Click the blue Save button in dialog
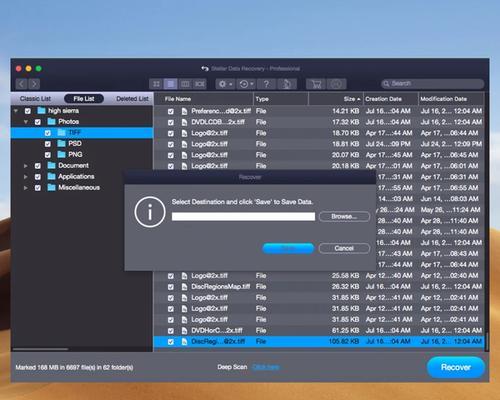This screenshot has height=400, width=500. pos(288,248)
